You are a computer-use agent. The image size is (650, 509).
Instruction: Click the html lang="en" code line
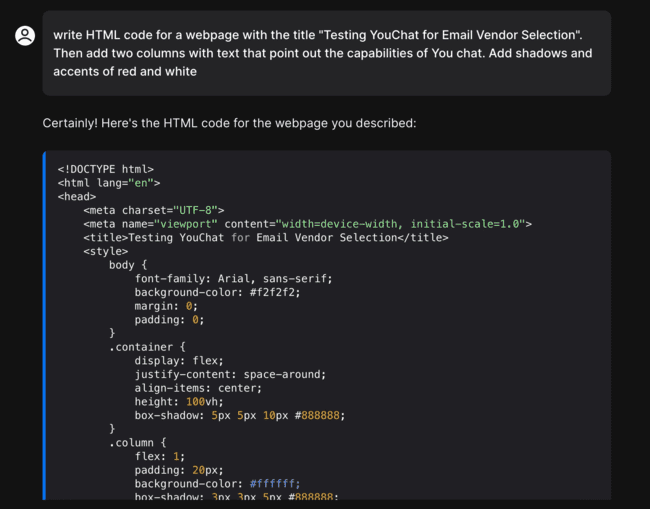pyautogui.click(x=109, y=183)
